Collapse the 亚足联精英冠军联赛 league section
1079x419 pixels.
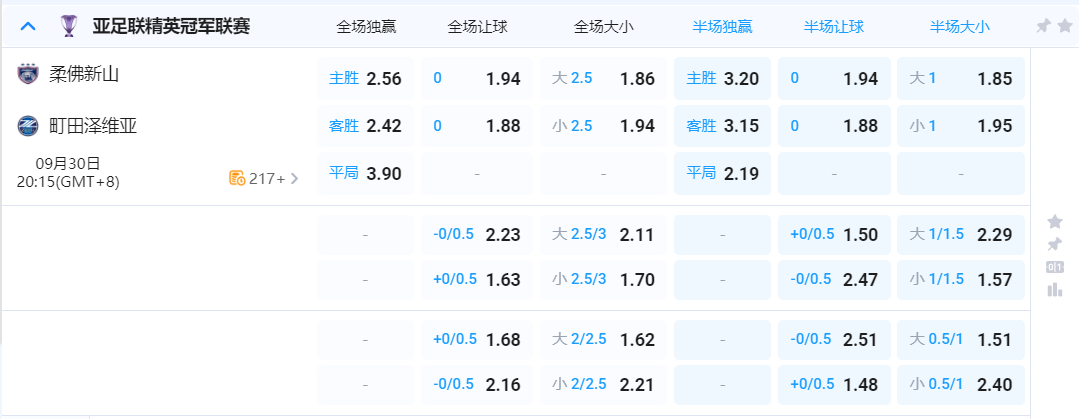pyautogui.click(x=28, y=27)
